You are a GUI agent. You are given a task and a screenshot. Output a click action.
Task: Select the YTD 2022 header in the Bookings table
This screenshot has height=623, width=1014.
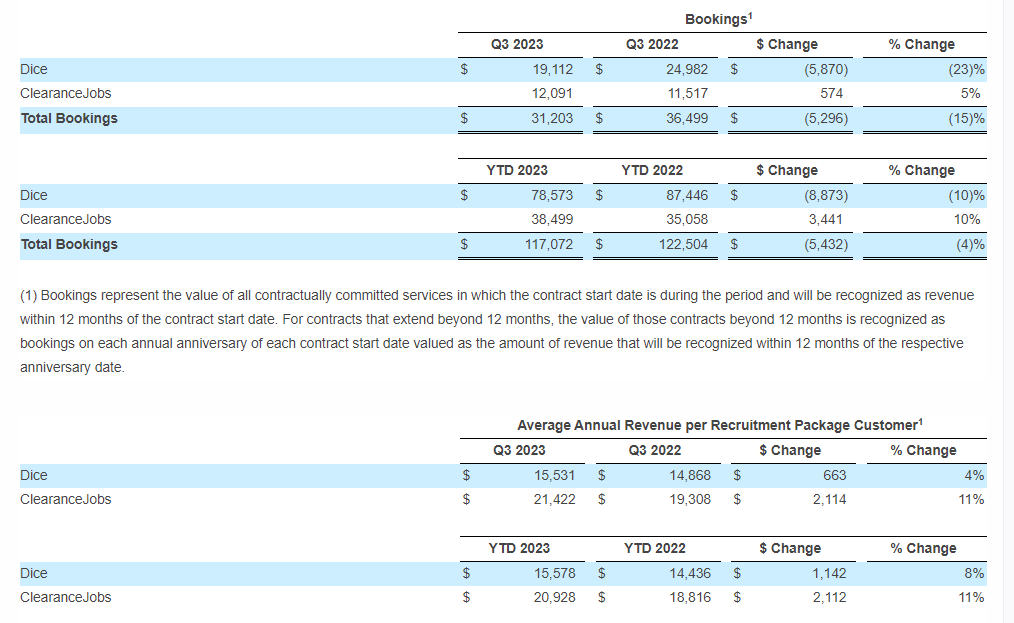tap(652, 170)
